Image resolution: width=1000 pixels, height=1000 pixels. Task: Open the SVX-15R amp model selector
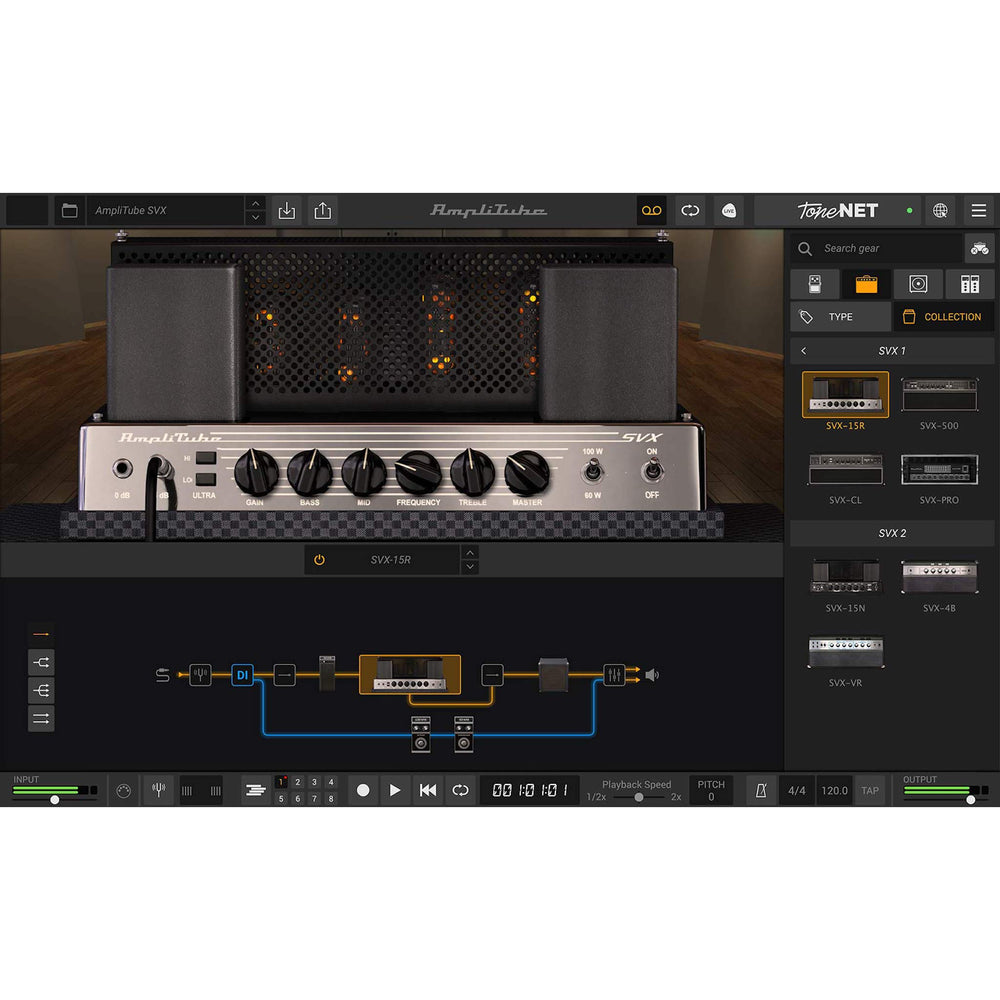pyautogui.click(x=391, y=560)
